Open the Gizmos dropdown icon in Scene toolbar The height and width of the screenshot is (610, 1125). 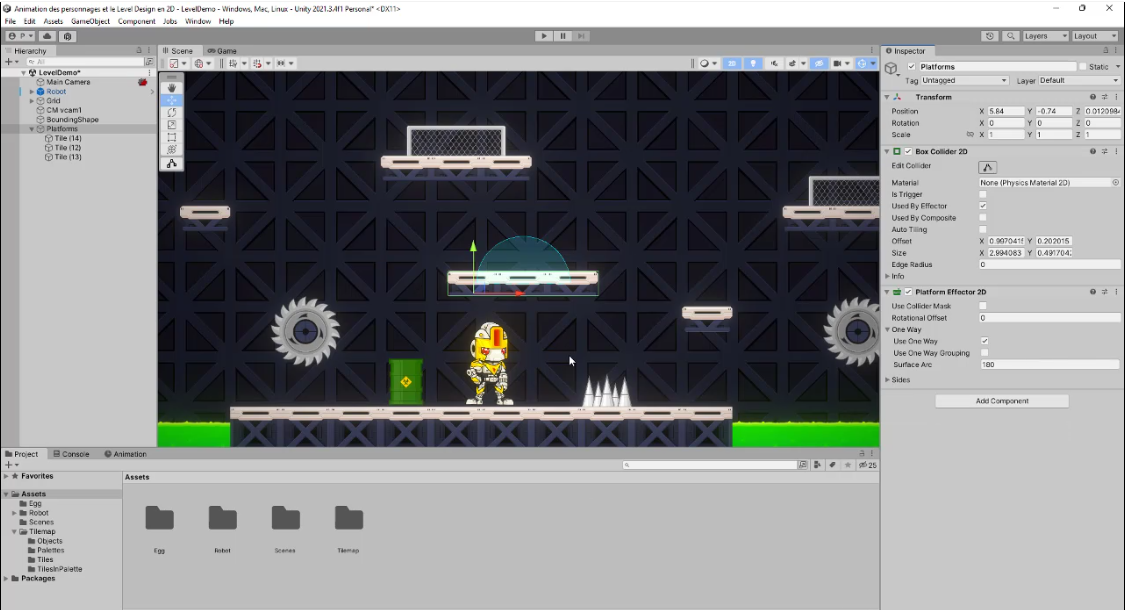(x=873, y=63)
